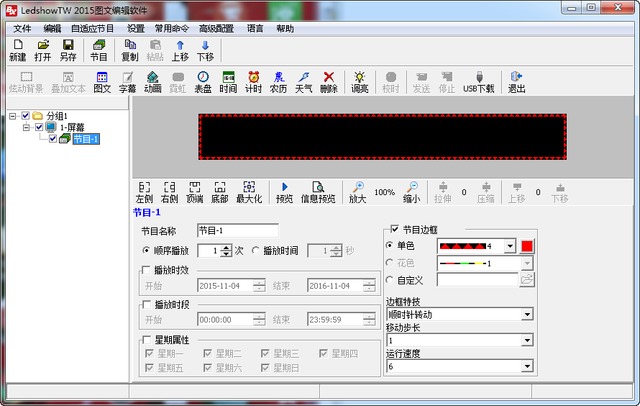Click the 节目名称 text field

(x=238, y=231)
